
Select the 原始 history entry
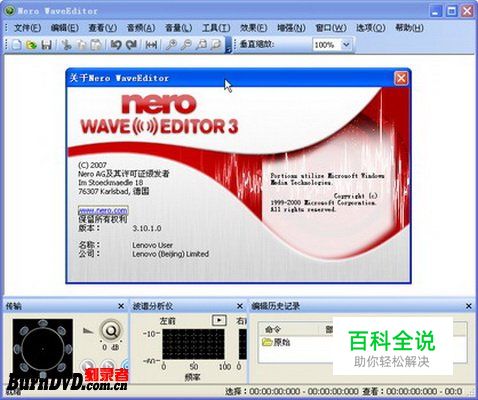[x=277, y=342]
